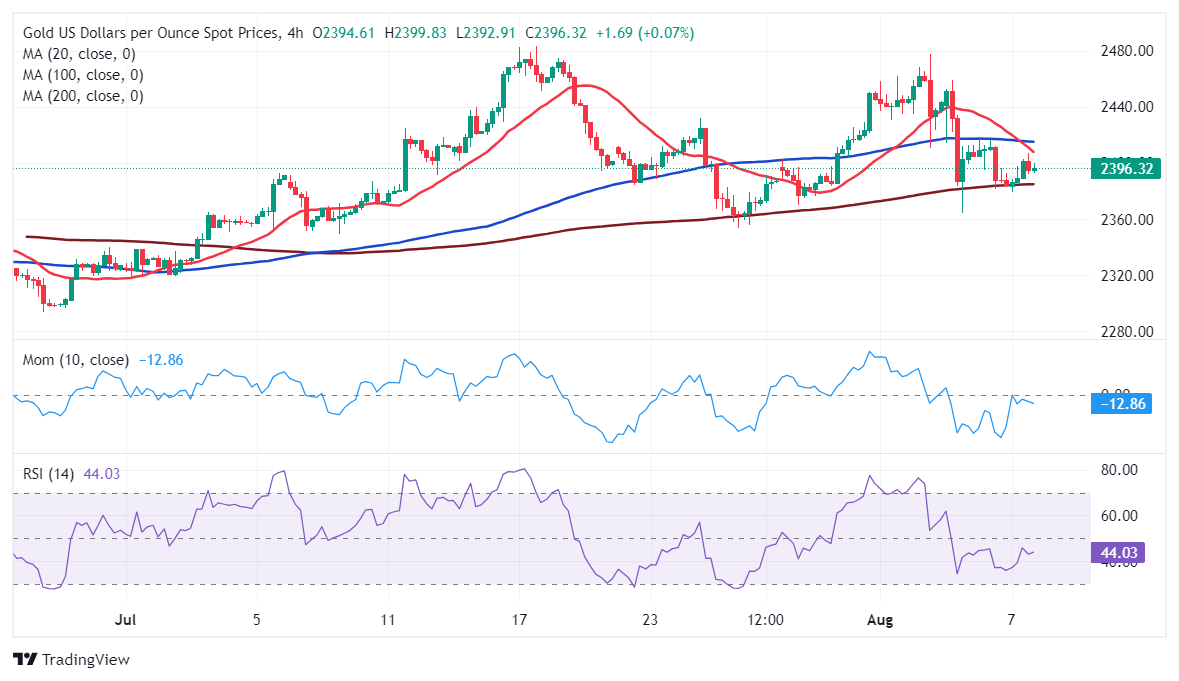
Task: Select the Mom (10, close) indicator label
Action: [75, 360]
